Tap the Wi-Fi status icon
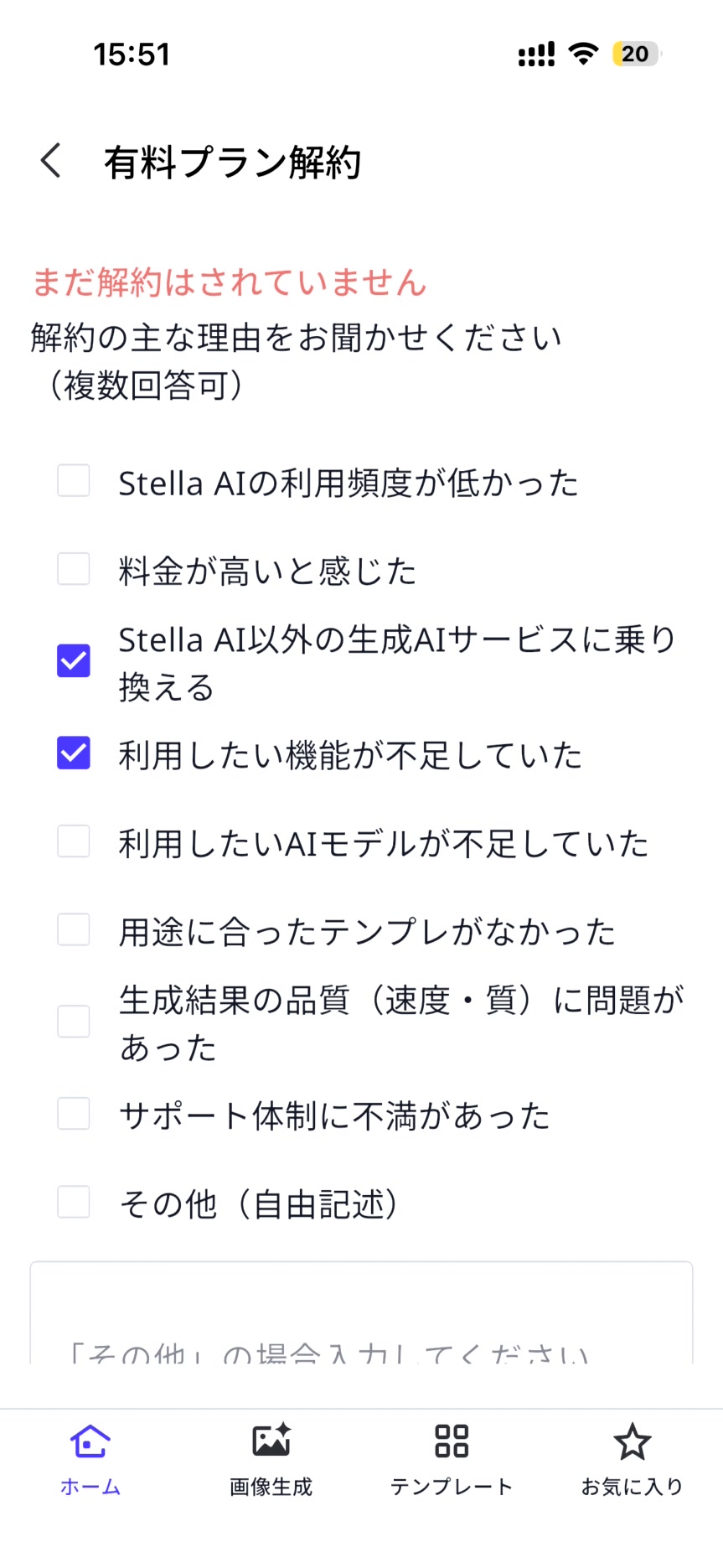 tap(583, 54)
